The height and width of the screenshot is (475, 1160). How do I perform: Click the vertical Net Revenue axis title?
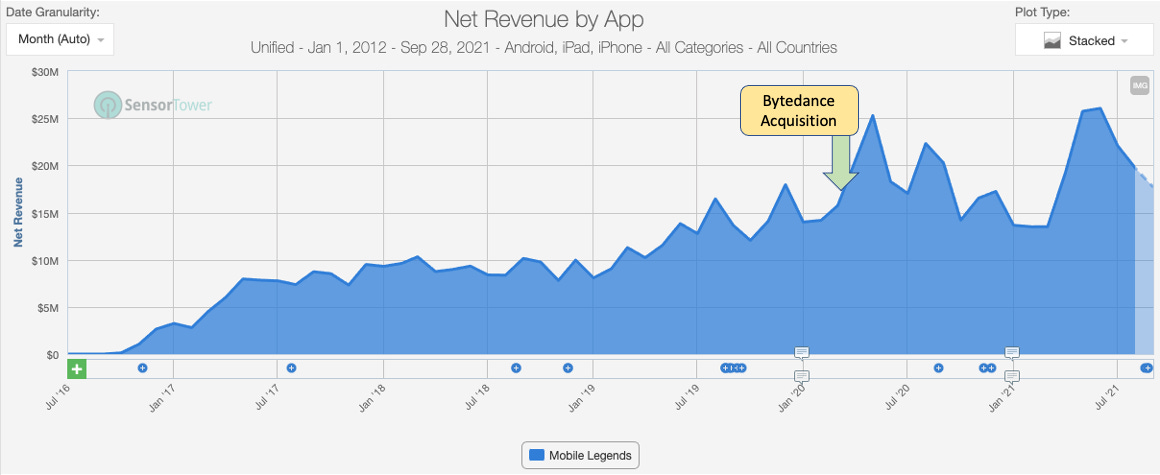(19, 212)
